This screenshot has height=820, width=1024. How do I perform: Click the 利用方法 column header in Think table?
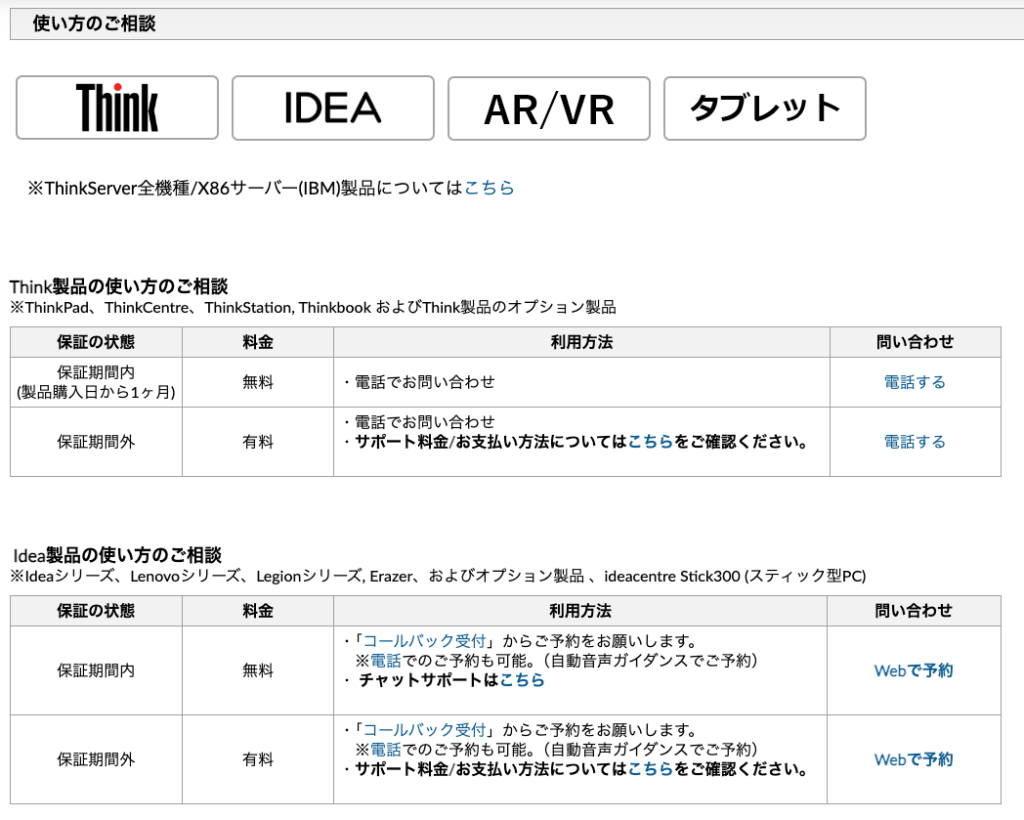pyautogui.click(x=581, y=342)
